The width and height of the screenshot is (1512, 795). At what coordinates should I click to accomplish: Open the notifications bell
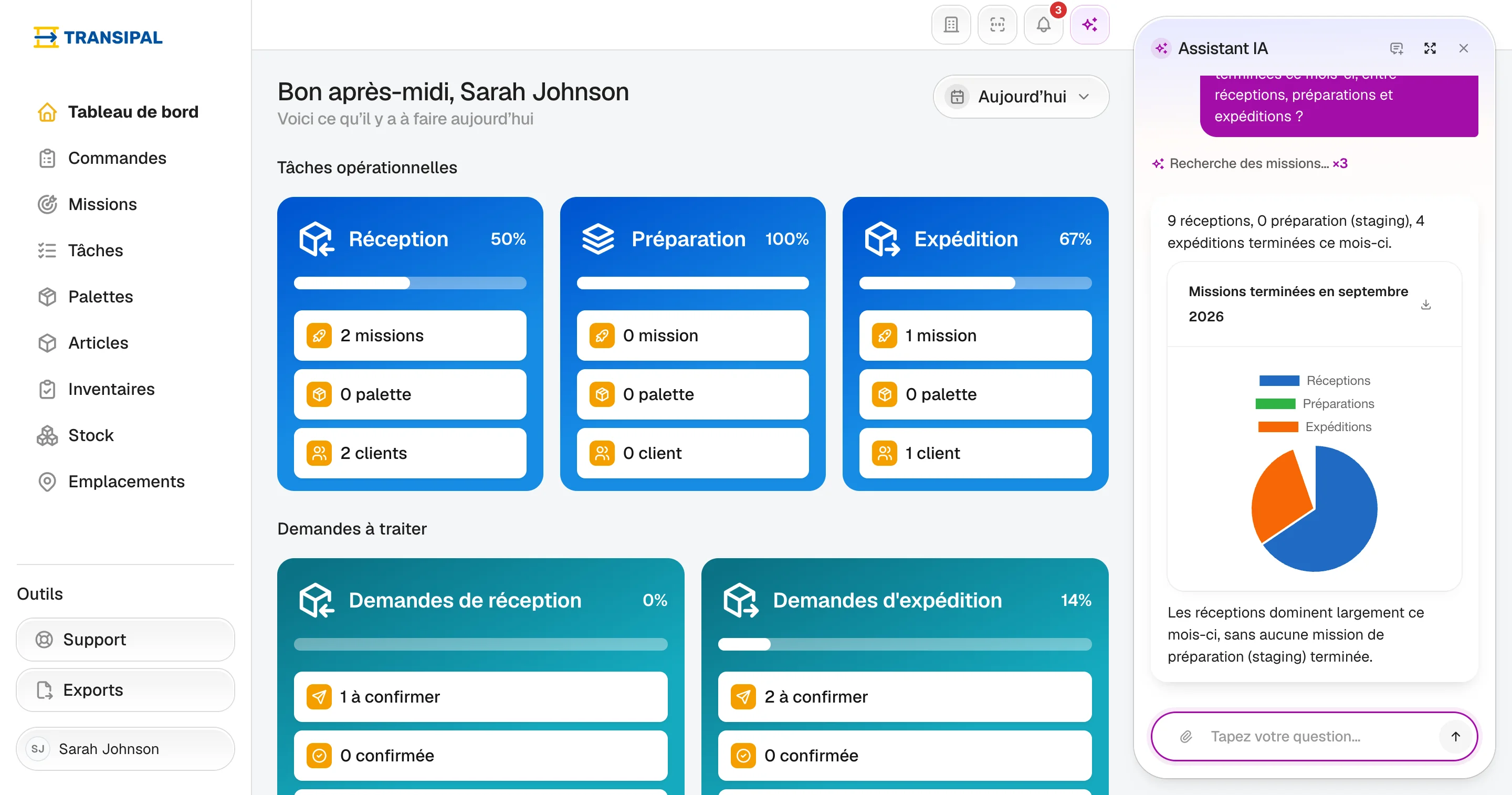click(x=1044, y=25)
